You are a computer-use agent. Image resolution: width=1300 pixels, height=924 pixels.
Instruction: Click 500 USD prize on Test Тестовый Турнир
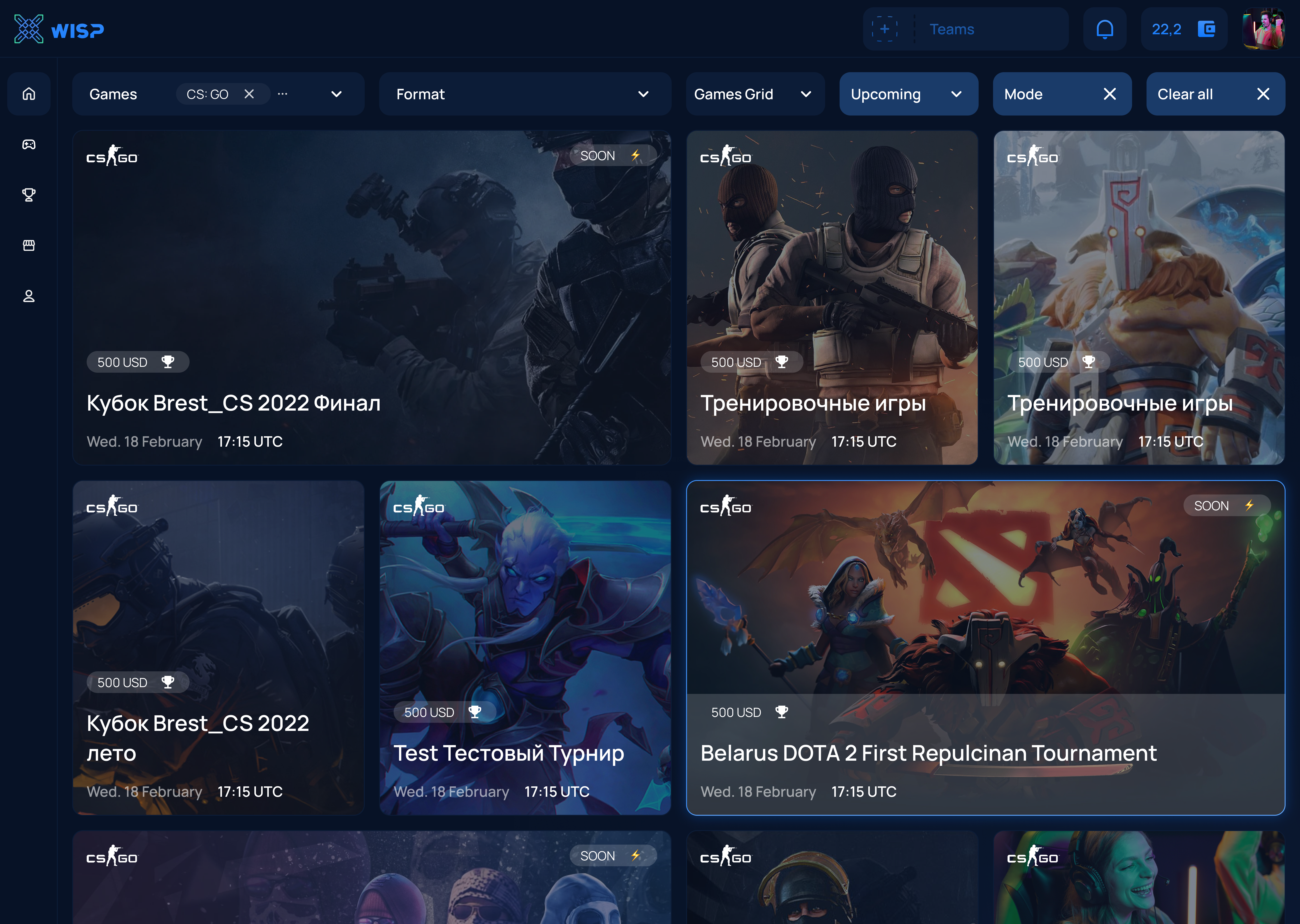[x=445, y=712]
